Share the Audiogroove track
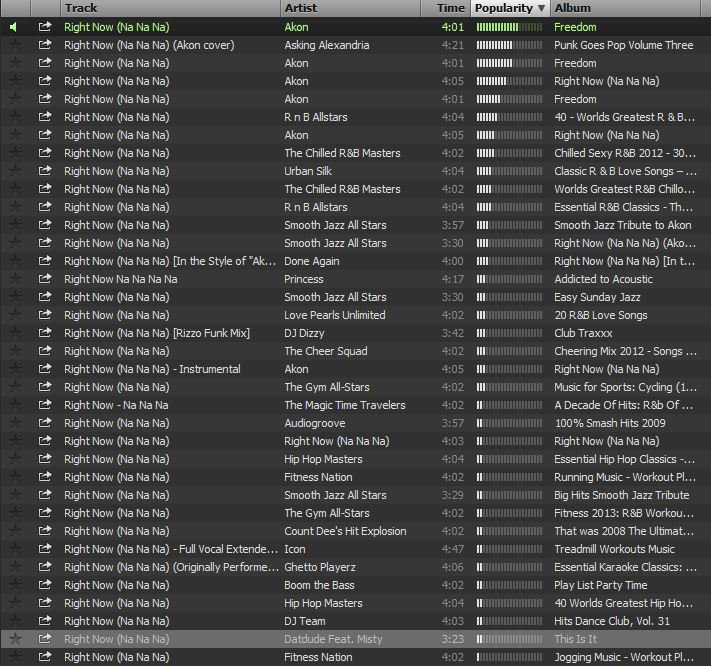The image size is (711, 666). click(45, 423)
